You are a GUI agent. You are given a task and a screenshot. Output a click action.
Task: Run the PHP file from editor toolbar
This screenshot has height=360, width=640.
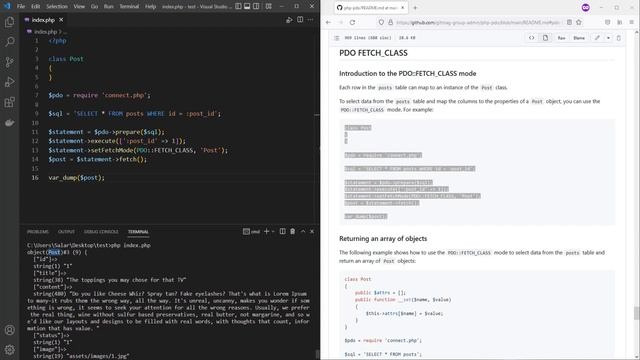(289, 20)
